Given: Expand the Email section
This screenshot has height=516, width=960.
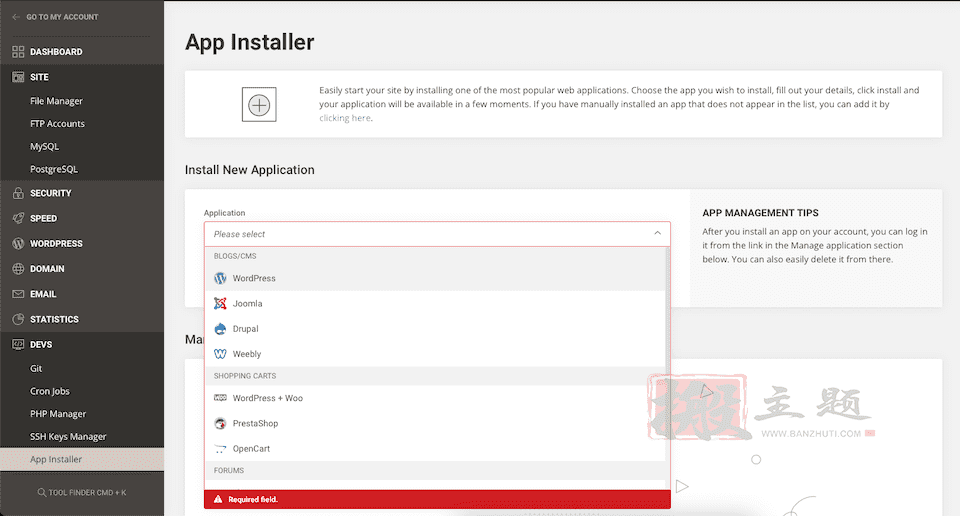Looking at the screenshot, I should (x=82, y=294).
